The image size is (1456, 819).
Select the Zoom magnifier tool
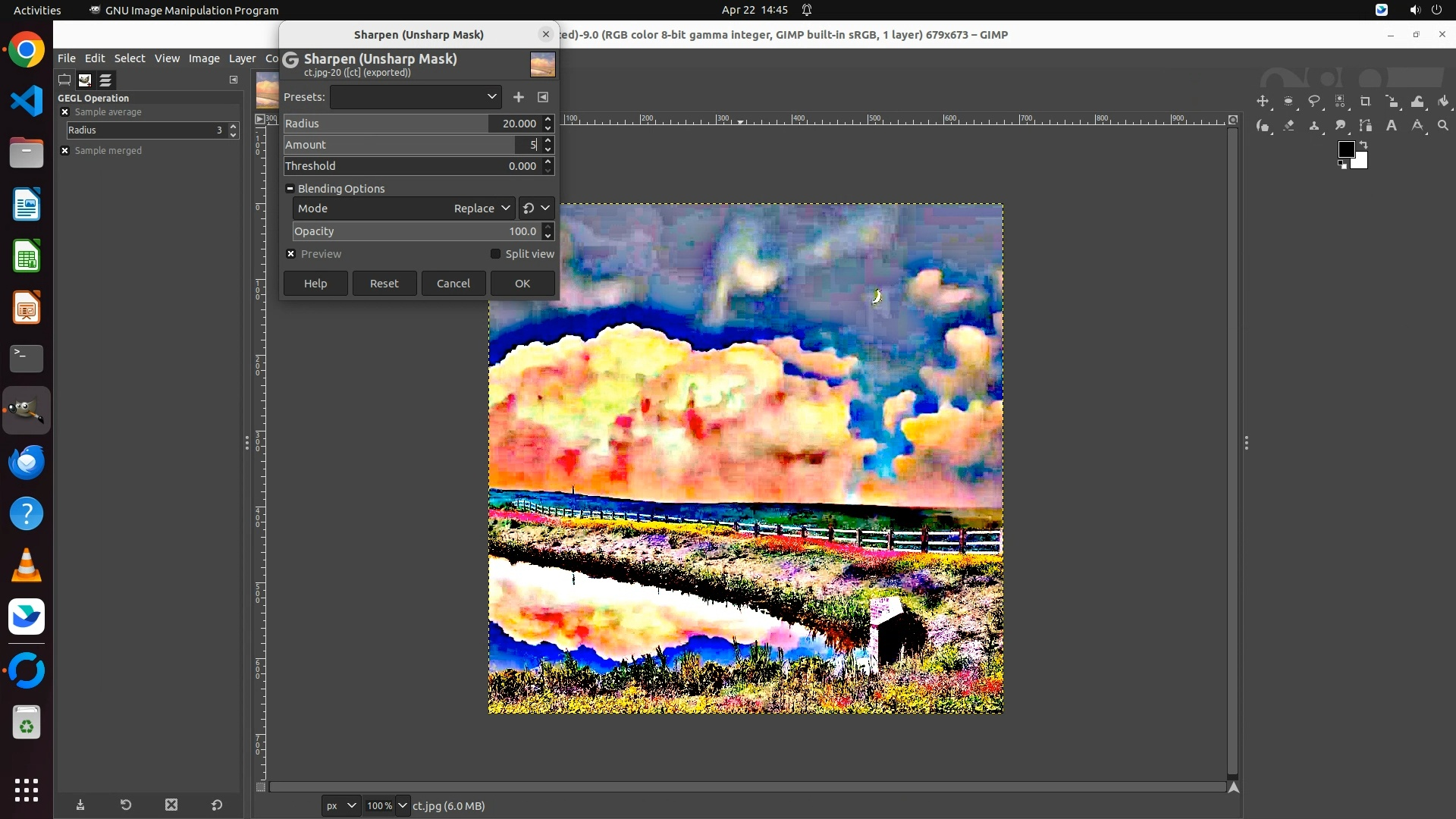[1443, 125]
